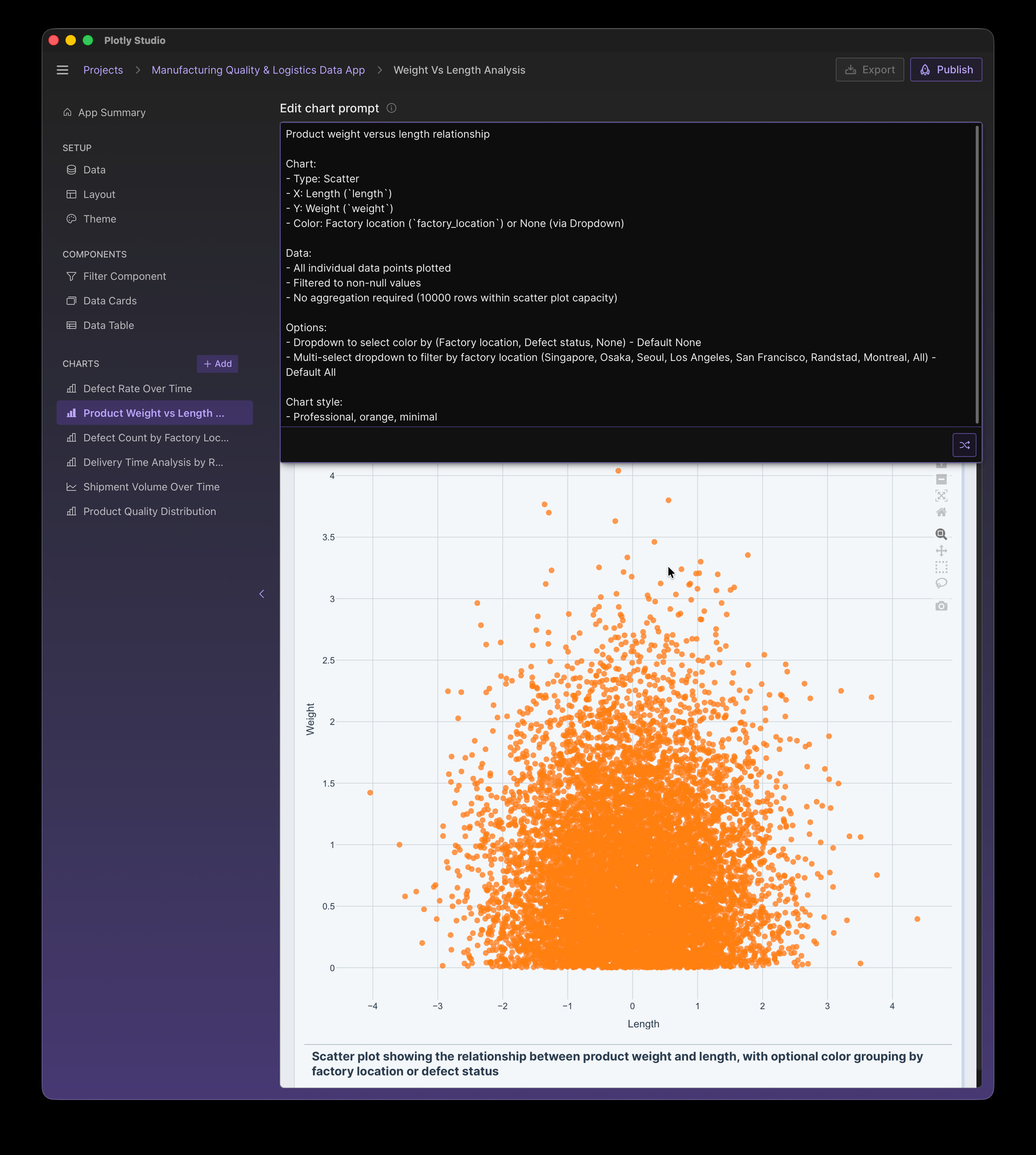Click the hamburger menu beside Projects
Screen dimensions: 1036x1155
[63, 70]
